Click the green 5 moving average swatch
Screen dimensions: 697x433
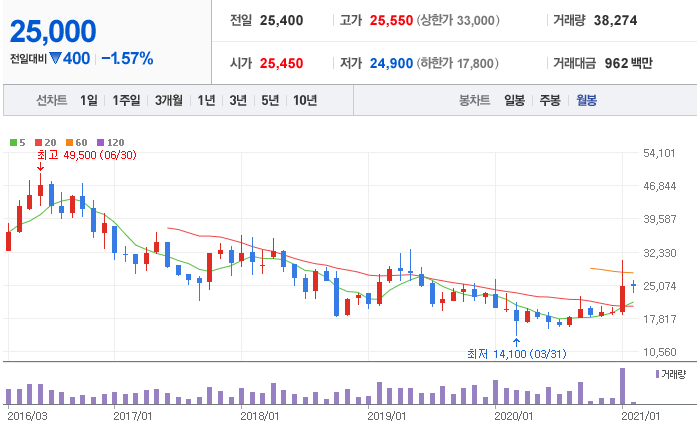(x=13, y=142)
